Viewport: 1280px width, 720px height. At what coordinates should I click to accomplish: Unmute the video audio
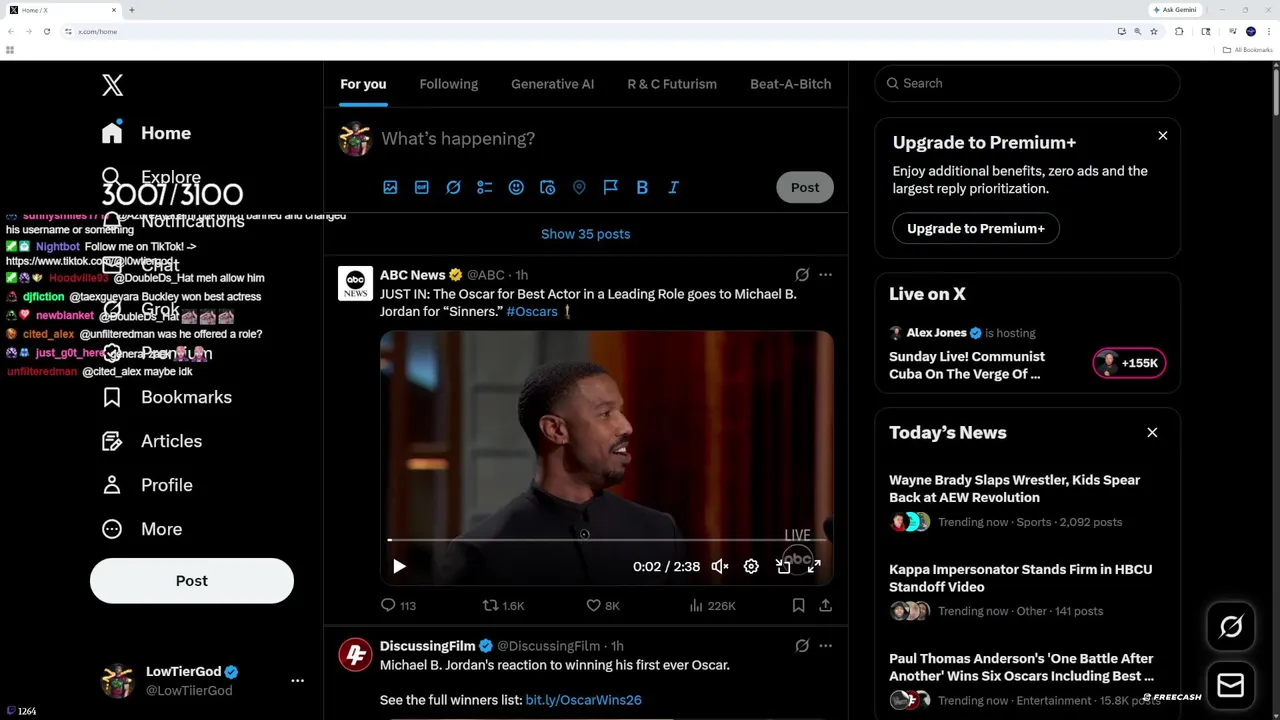pos(719,567)
